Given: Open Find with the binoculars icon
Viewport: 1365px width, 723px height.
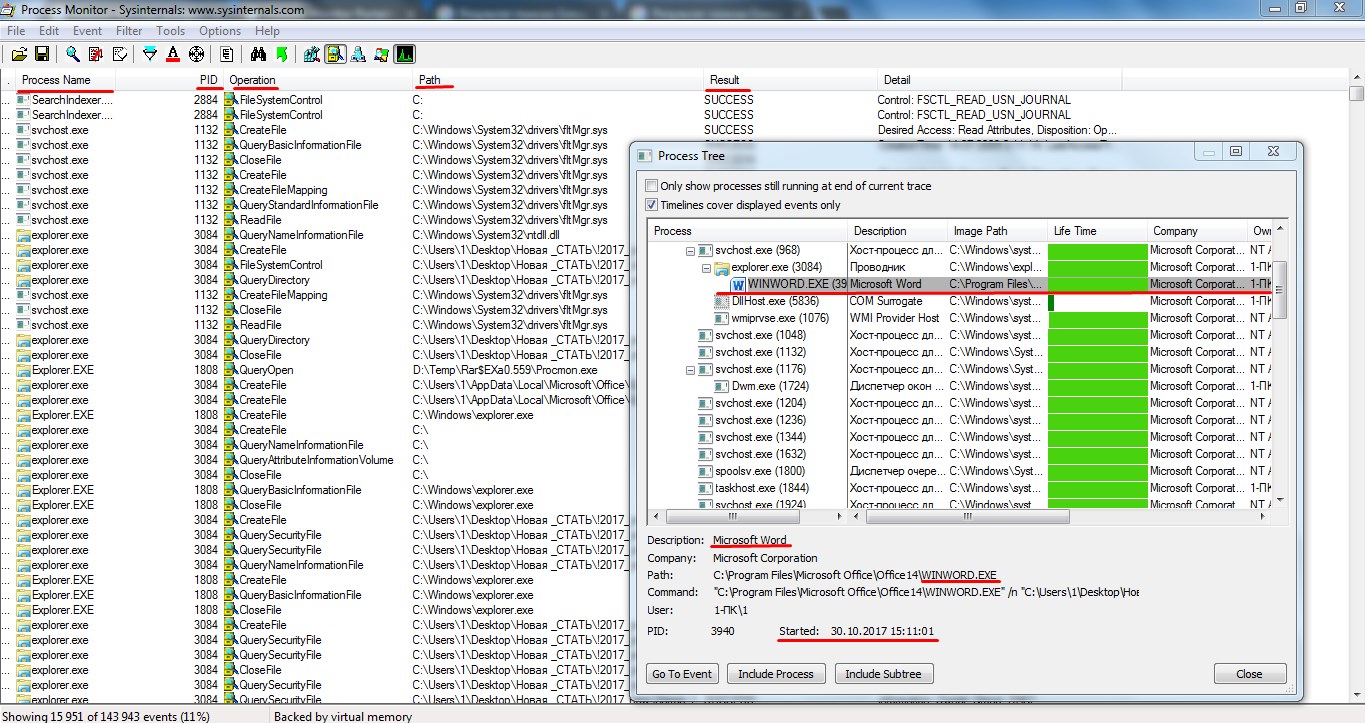Looking at the screenshot, I should [x=258, y=53].
